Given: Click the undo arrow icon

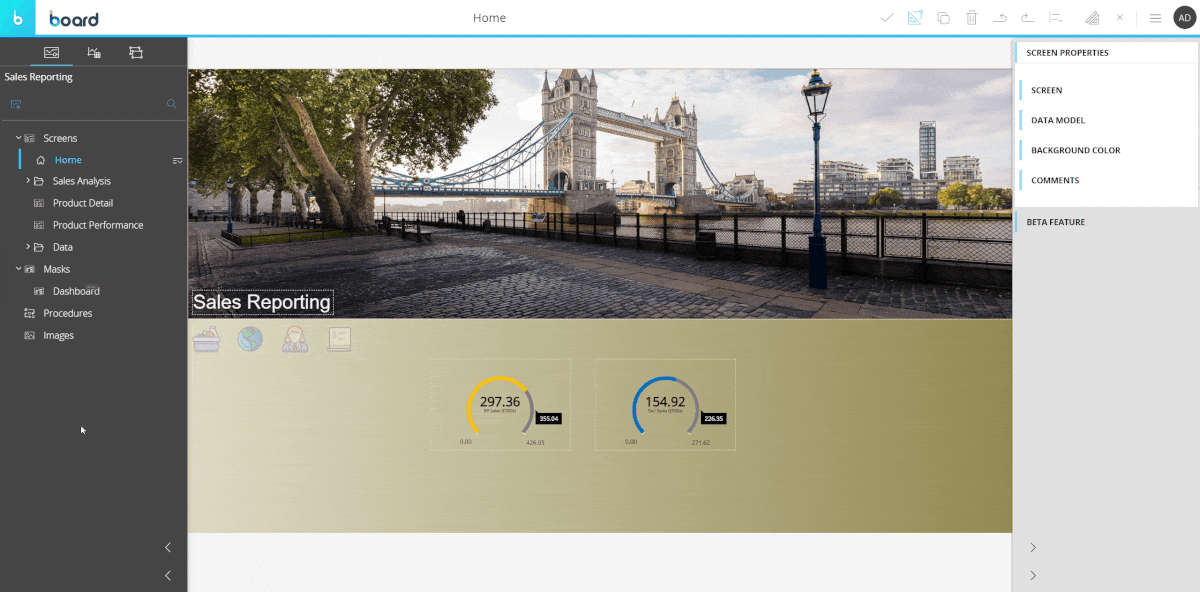Looking at the screenshot, I should (x=999, y=18).
